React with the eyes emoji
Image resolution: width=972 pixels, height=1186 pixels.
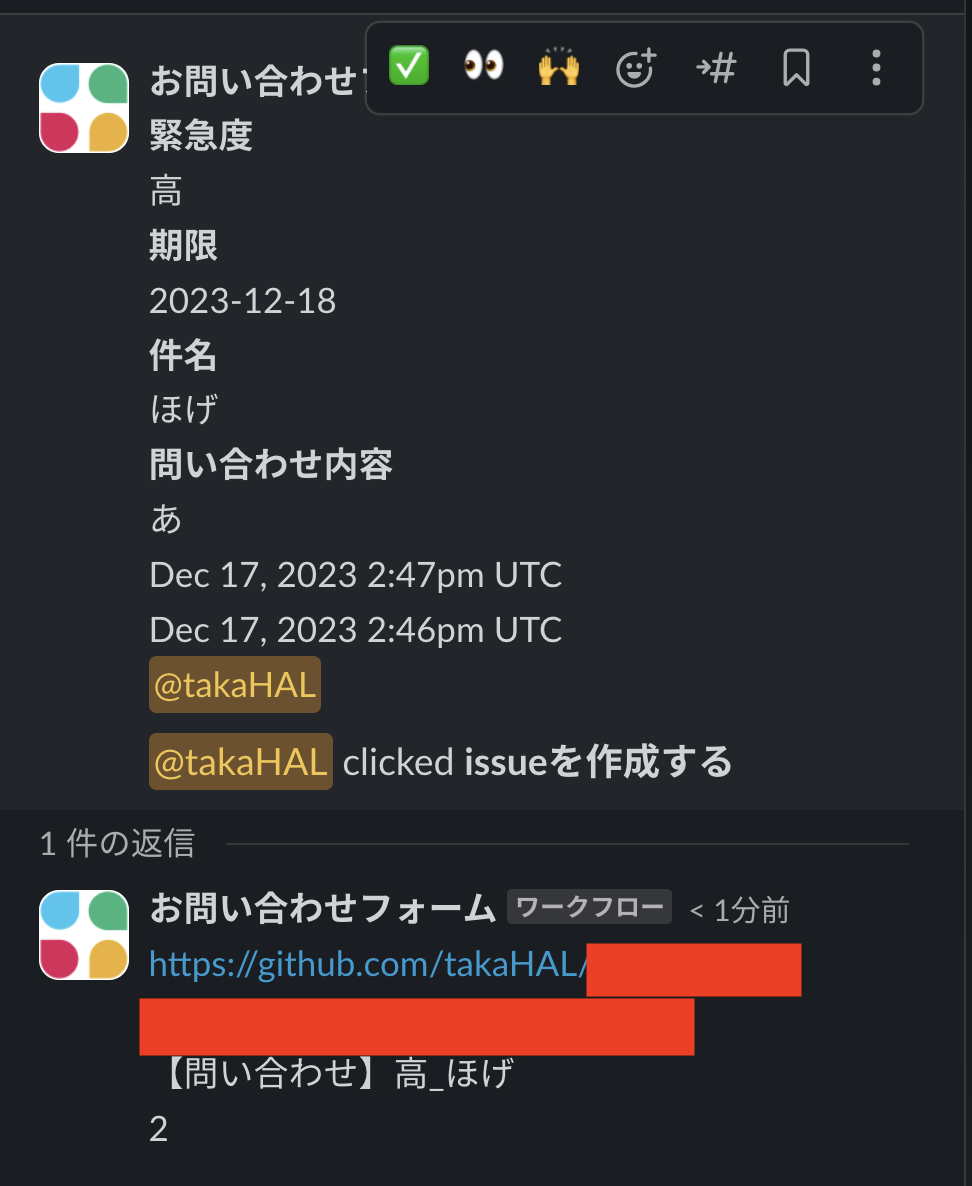[482, 67]
